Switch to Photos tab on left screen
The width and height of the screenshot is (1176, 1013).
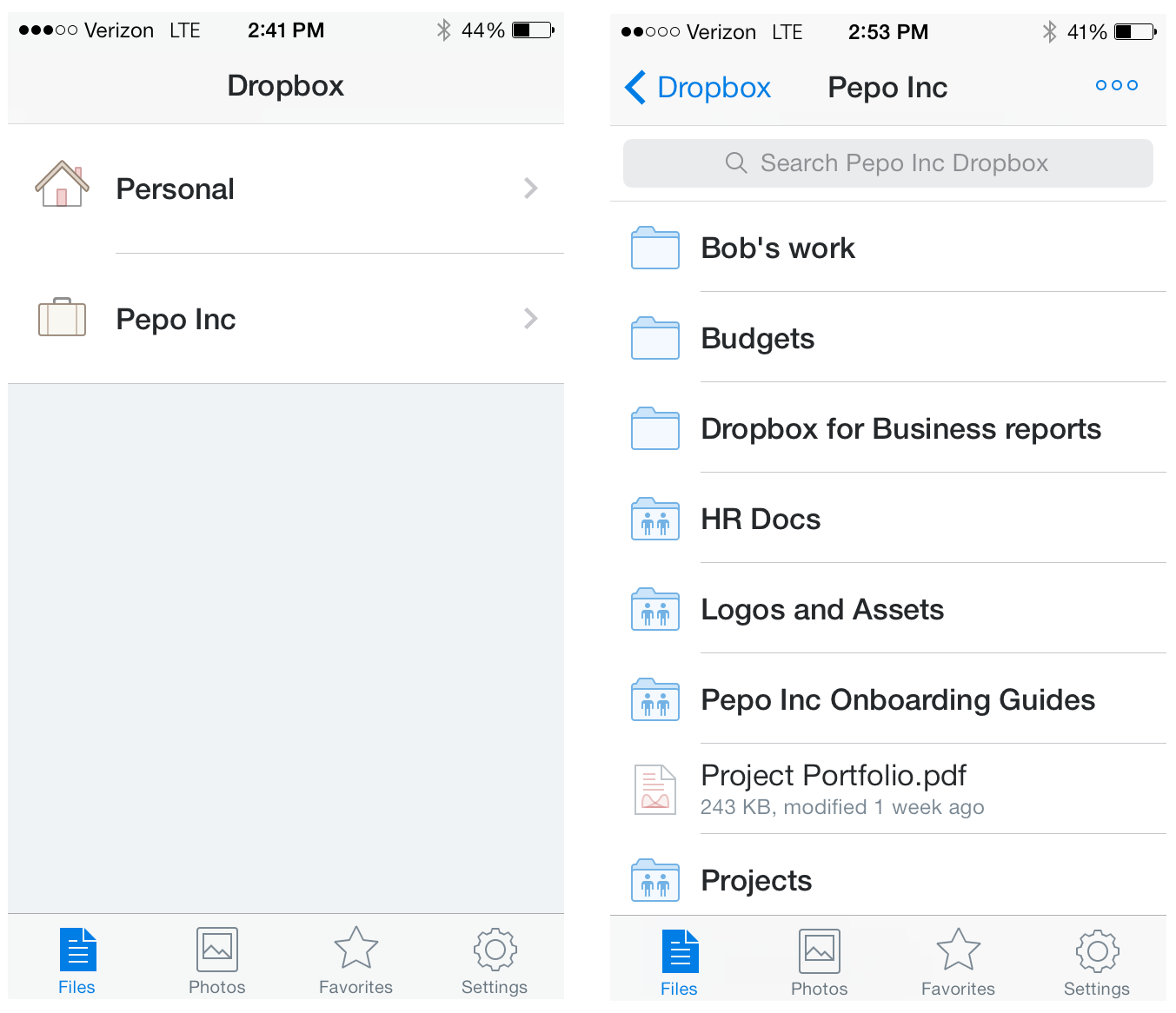216,961
